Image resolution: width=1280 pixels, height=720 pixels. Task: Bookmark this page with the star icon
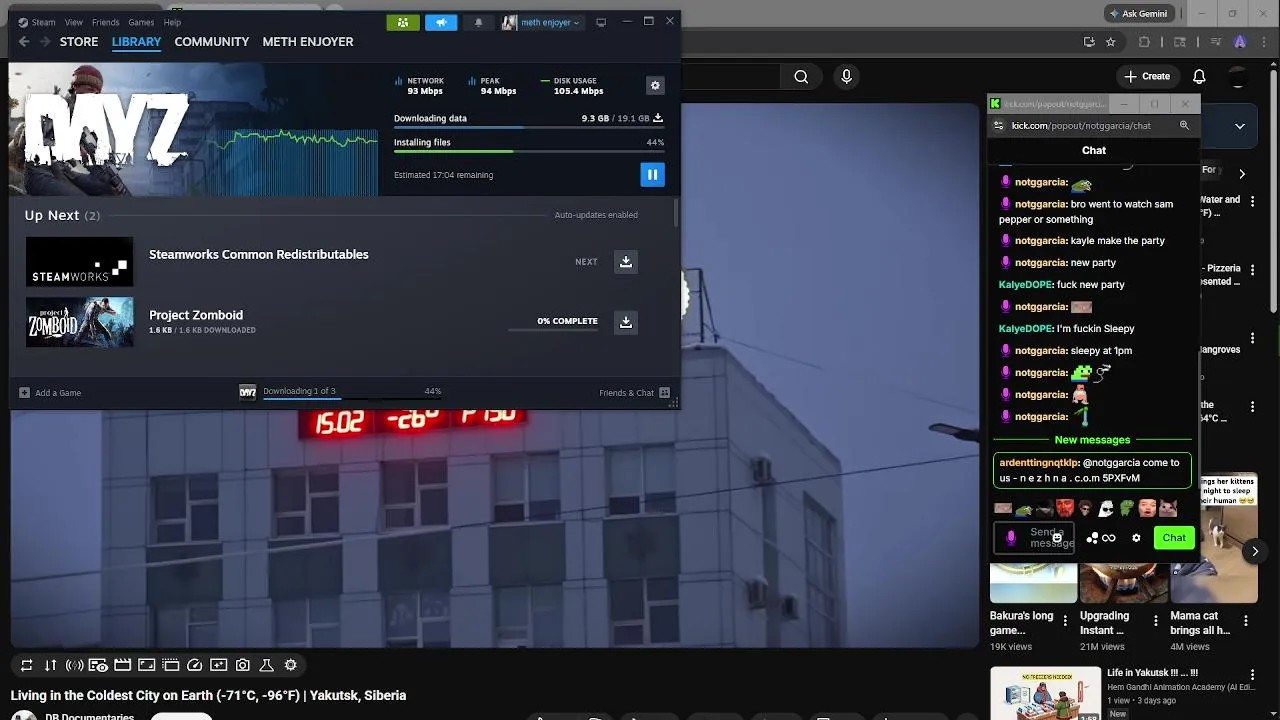(x=1110, y=42)
